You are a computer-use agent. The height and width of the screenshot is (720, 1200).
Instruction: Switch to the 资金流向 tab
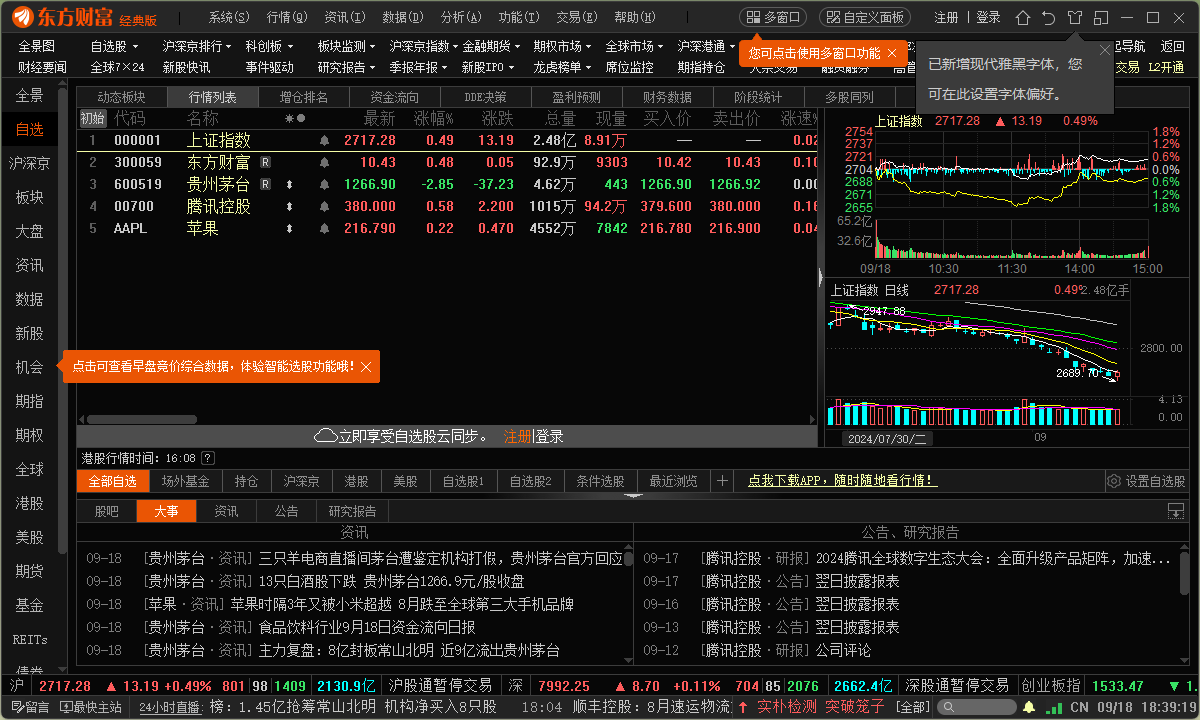(x=394, y=97)
